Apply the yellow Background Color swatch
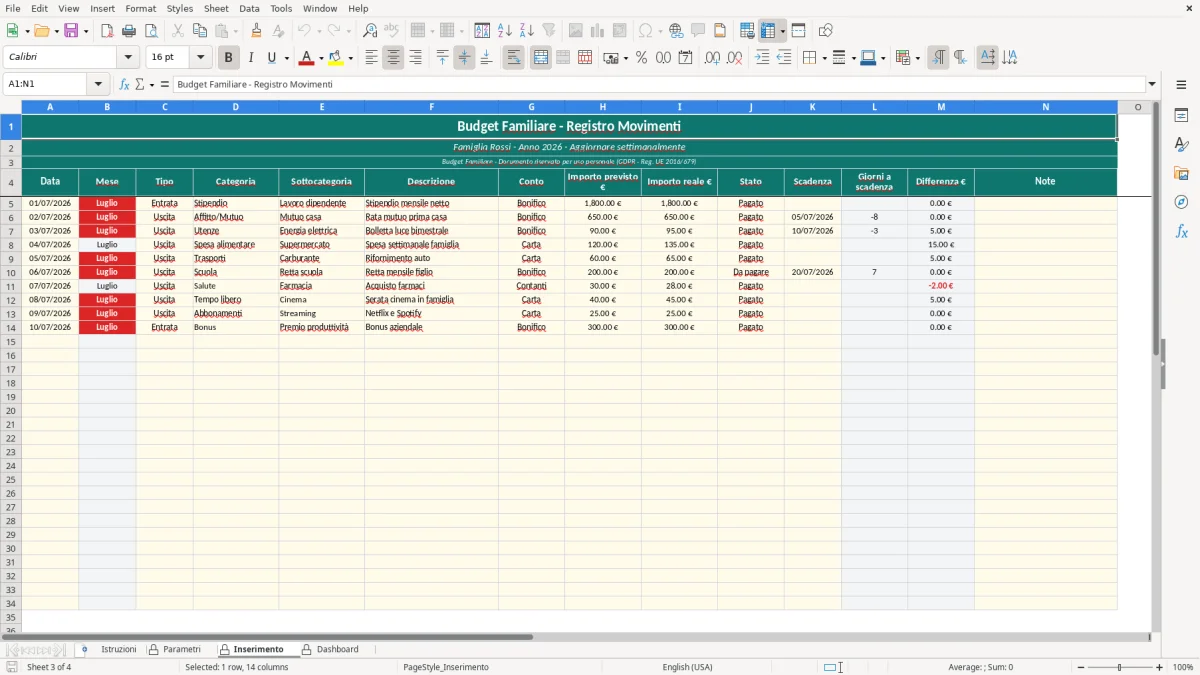1200x675 pixels. pos(336,58)
